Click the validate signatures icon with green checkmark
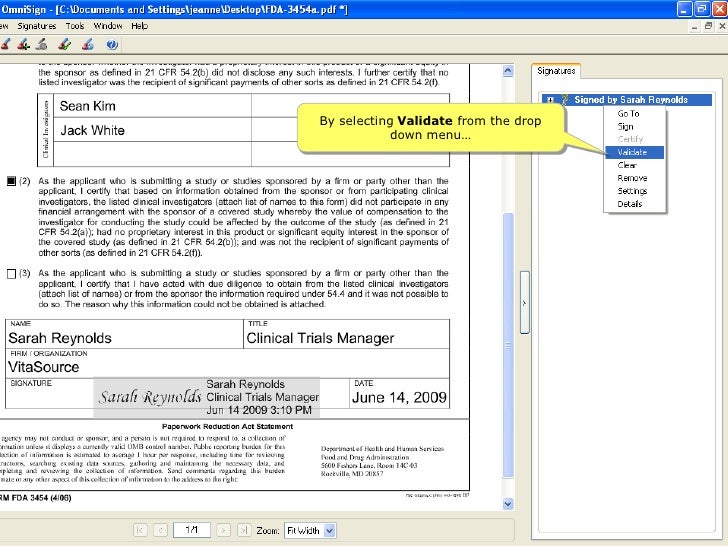The image size is (728, 546). (x=65, y=45)
